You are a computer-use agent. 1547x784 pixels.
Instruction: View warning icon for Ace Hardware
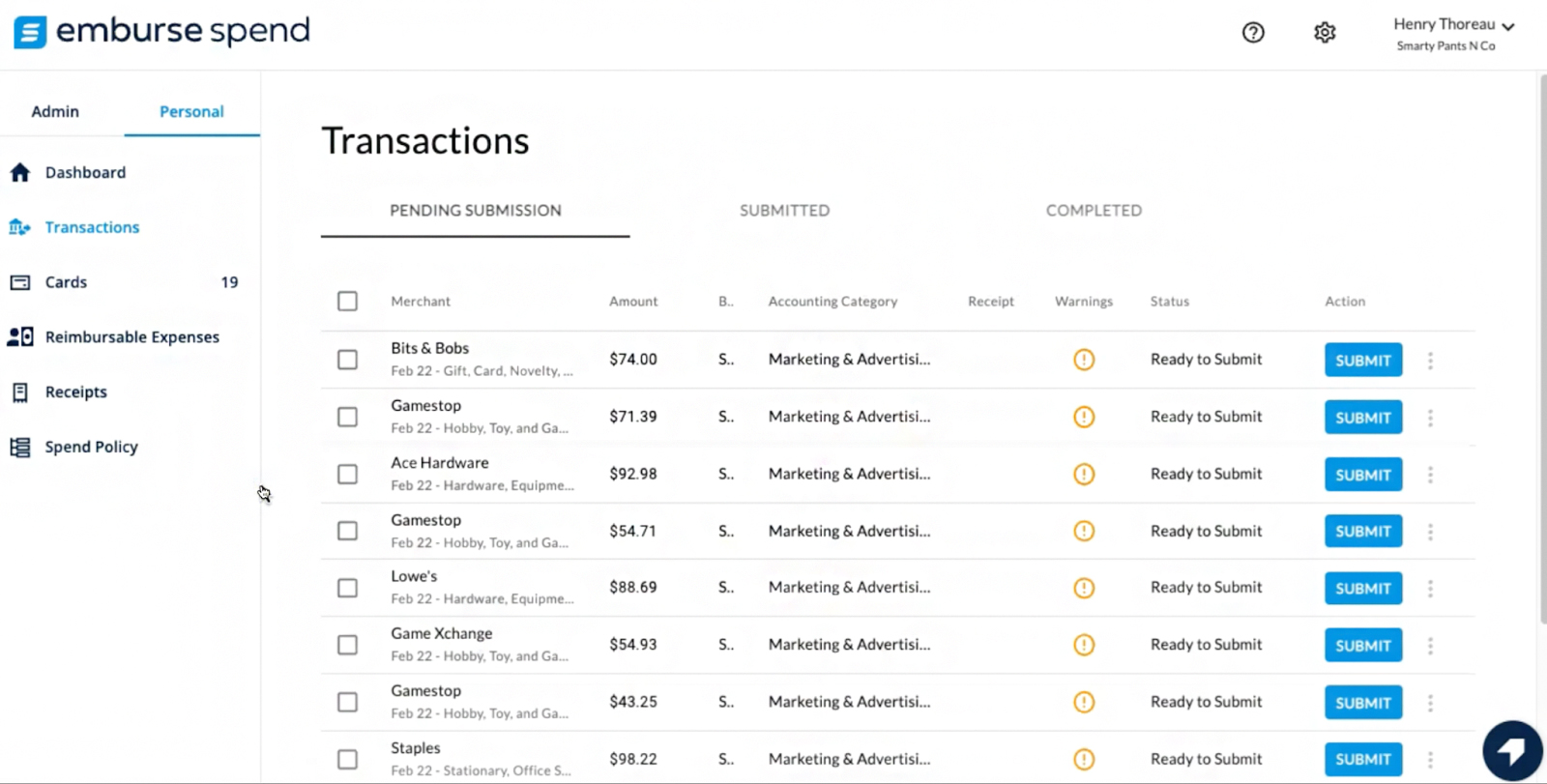[x=1084, y=474]
